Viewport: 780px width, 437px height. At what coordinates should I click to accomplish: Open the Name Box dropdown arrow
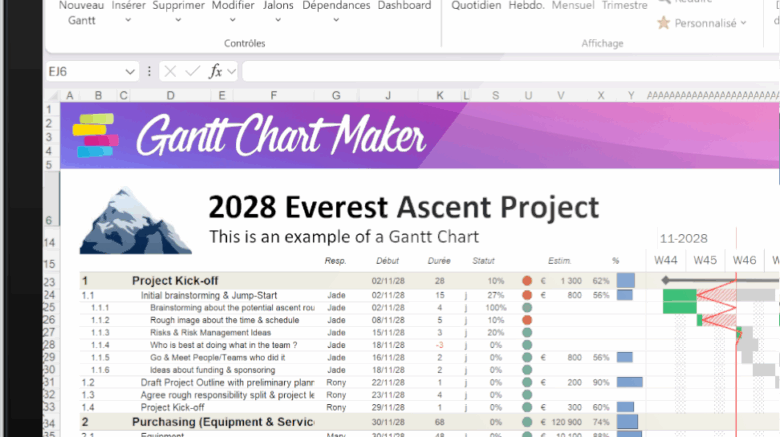(x=130, y=72)
